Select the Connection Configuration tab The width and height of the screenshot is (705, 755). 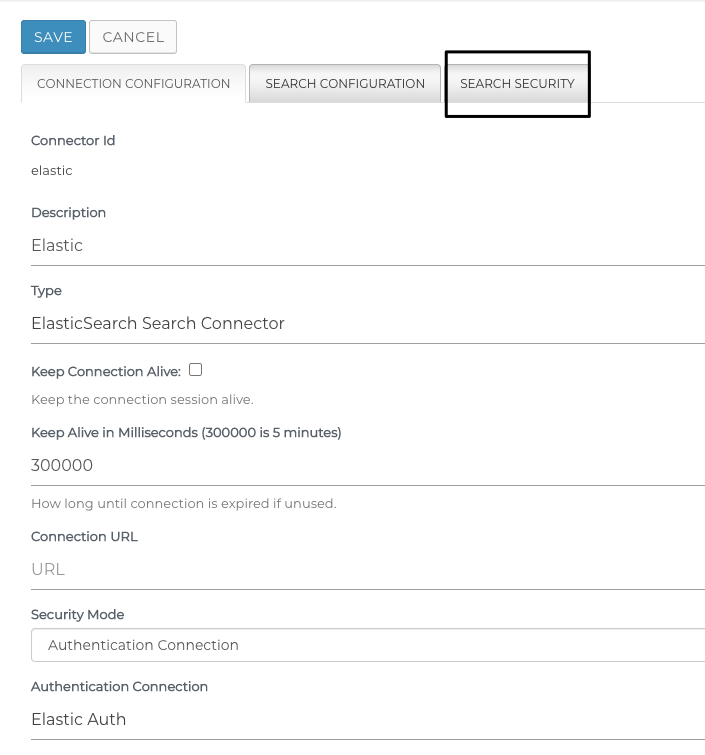[133, 84]
